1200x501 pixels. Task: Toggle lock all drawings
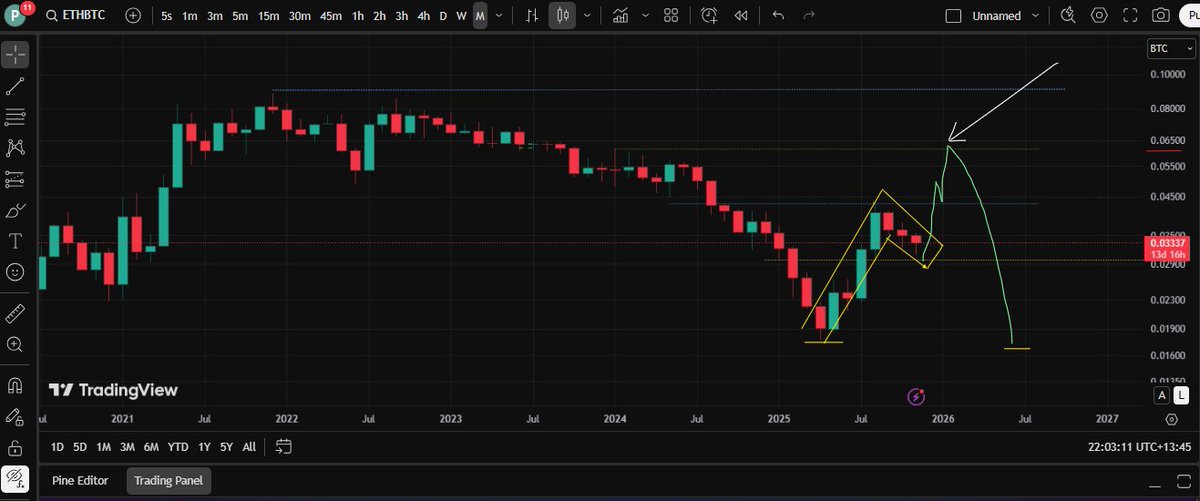[x=15, y=447]
